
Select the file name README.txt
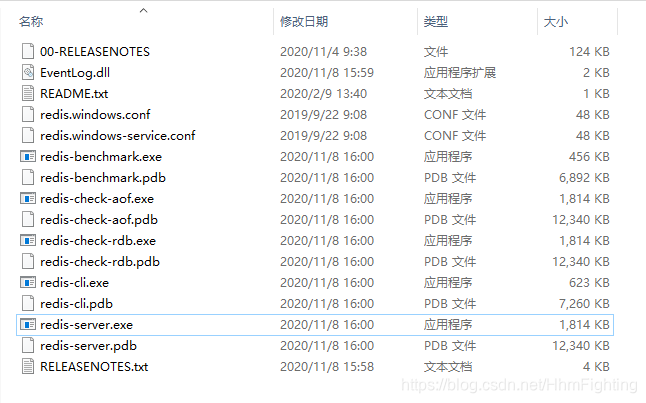pos(74,94)
